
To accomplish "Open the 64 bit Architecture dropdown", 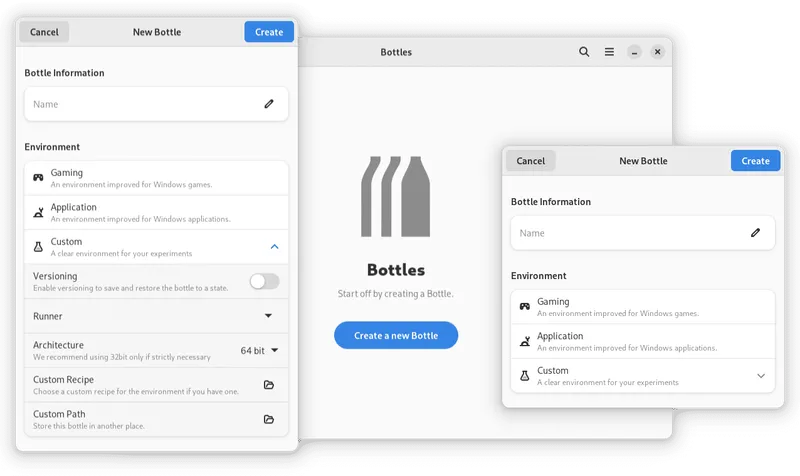I will (x=259, y=350).
